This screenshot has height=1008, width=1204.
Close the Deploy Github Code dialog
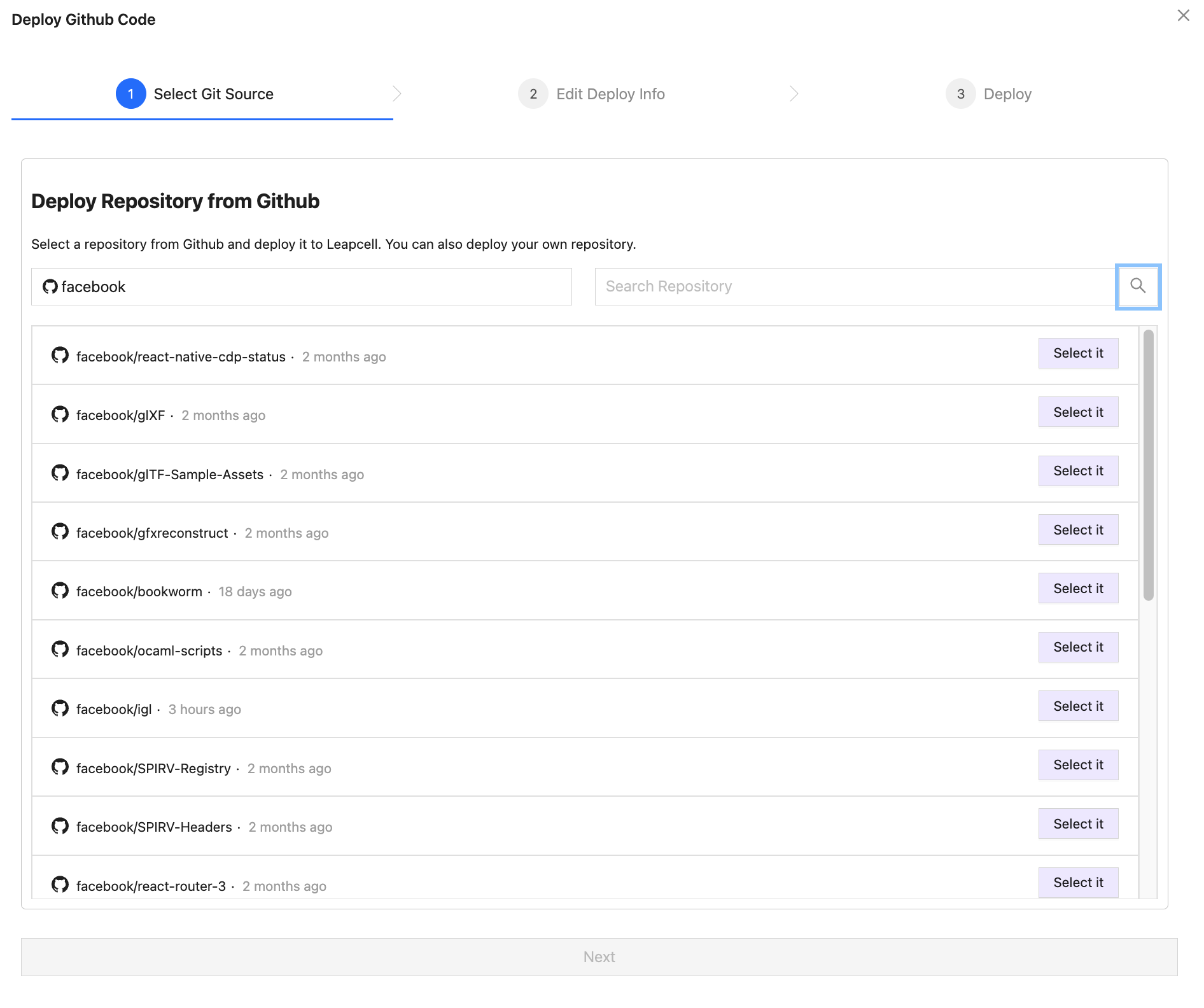pyautogui.click(x=1183, y=16)
